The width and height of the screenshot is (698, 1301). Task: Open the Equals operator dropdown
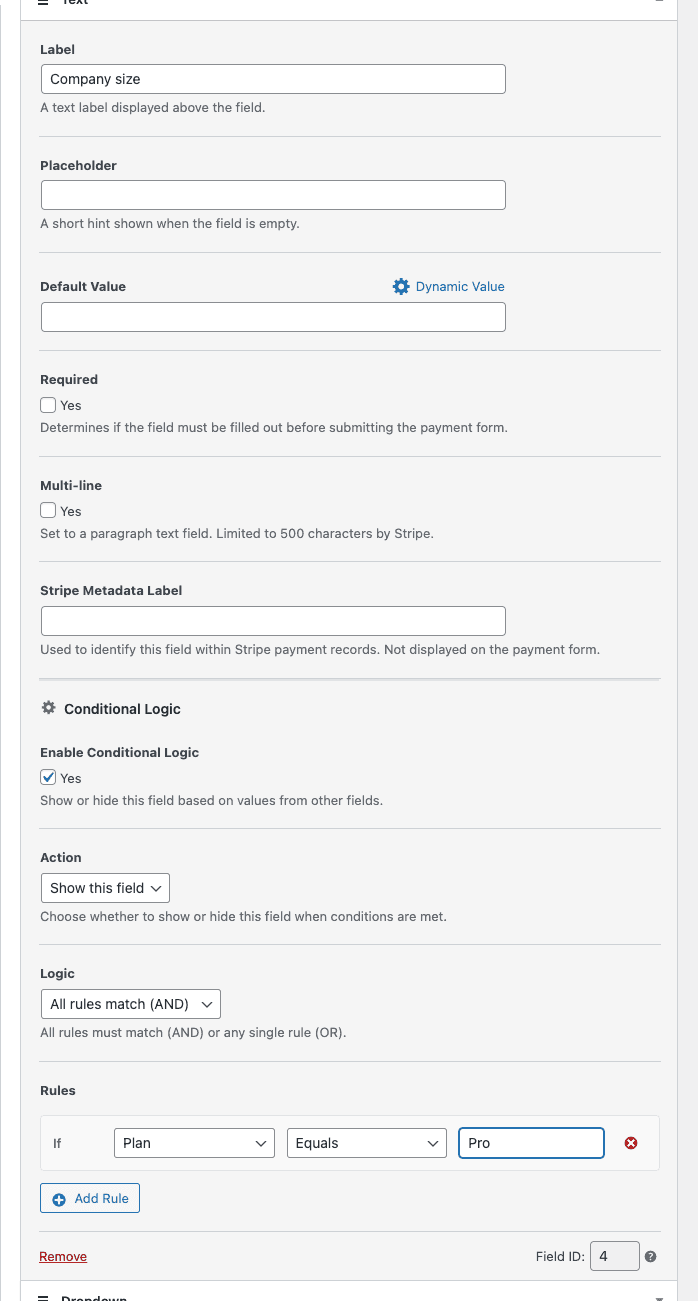coord(367,1143)
